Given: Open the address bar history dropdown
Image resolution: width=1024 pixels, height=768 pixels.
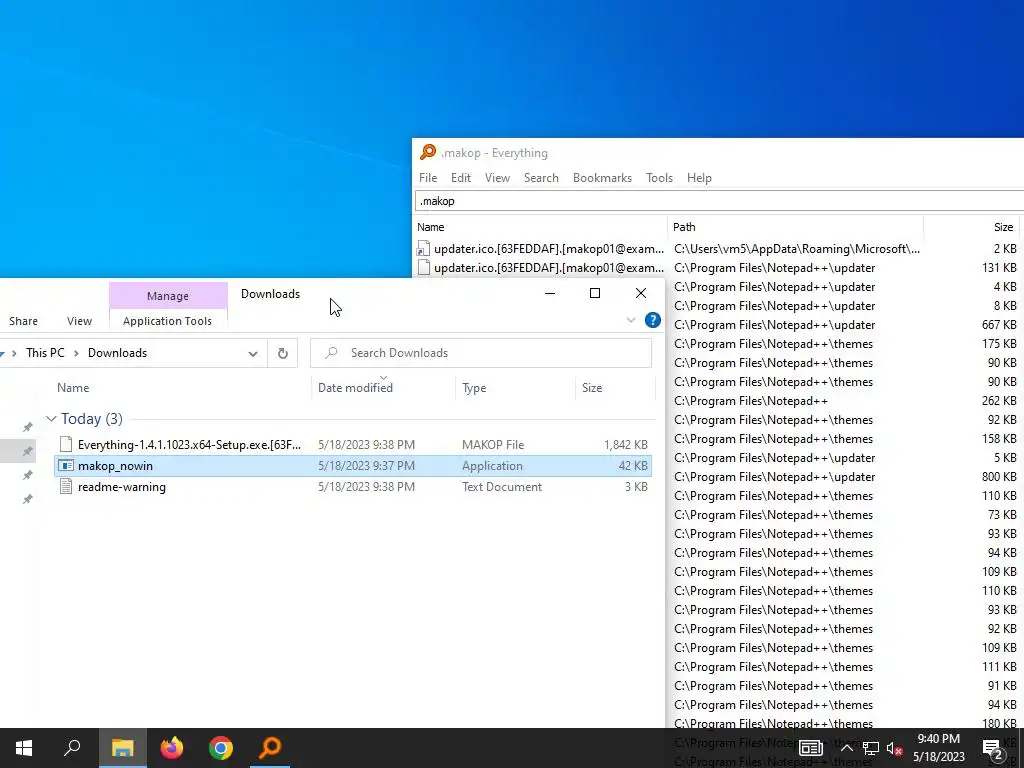Looking at the screenshot, I should click(253, 353).
